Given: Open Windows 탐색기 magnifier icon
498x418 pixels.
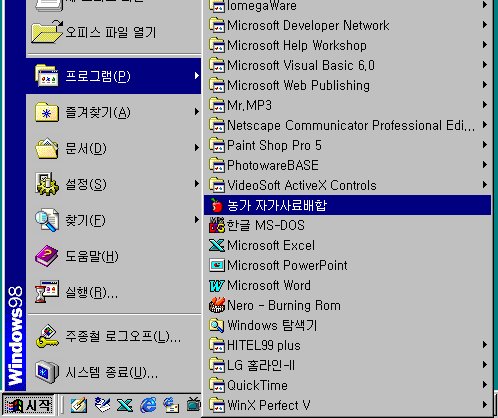Looking at the screenshot, I should point(217,325).
